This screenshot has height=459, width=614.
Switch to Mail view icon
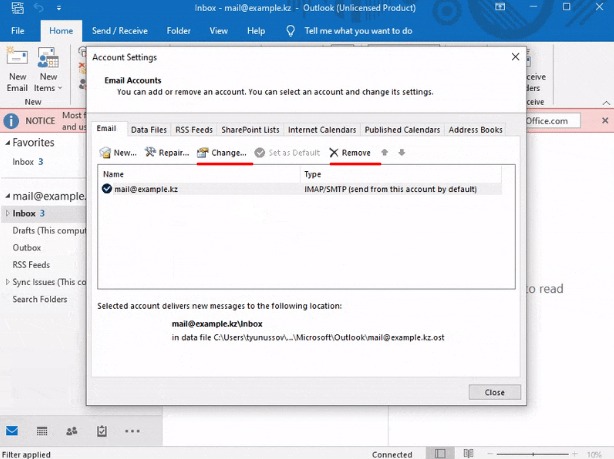[12, 431]
